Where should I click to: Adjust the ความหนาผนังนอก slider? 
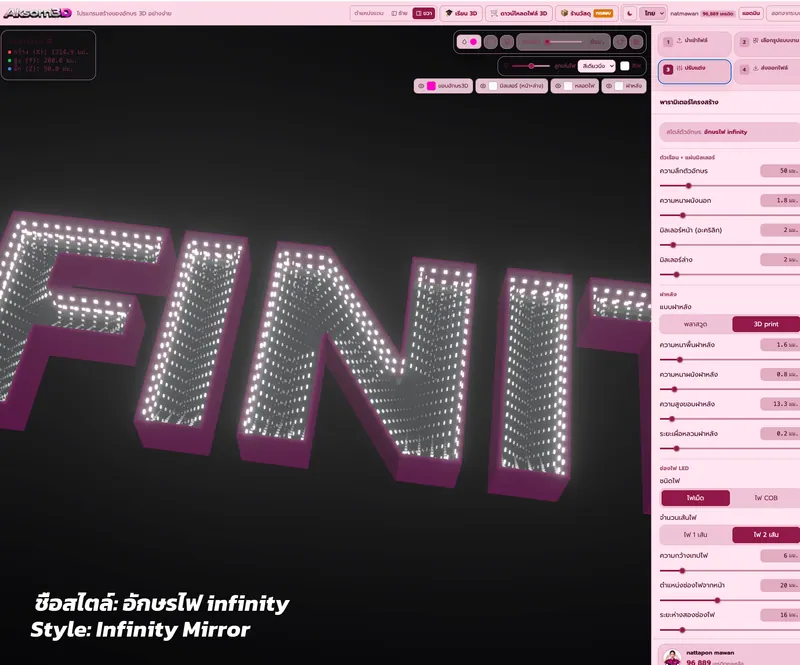730,215
